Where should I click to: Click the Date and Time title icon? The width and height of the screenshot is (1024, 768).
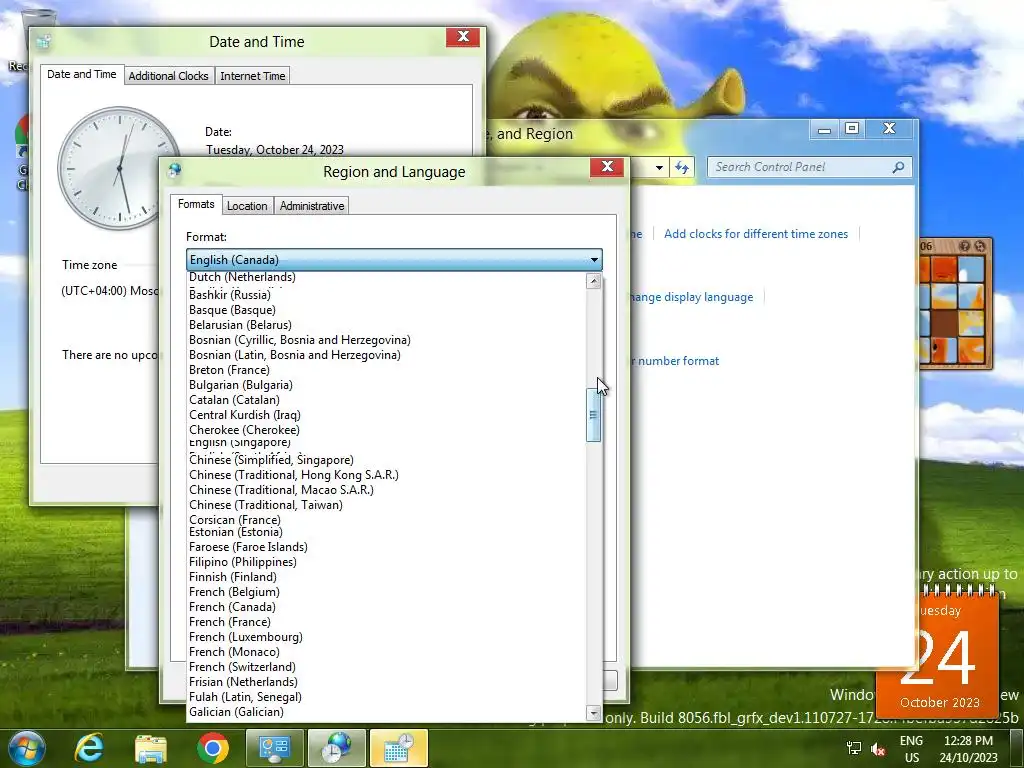44,42
